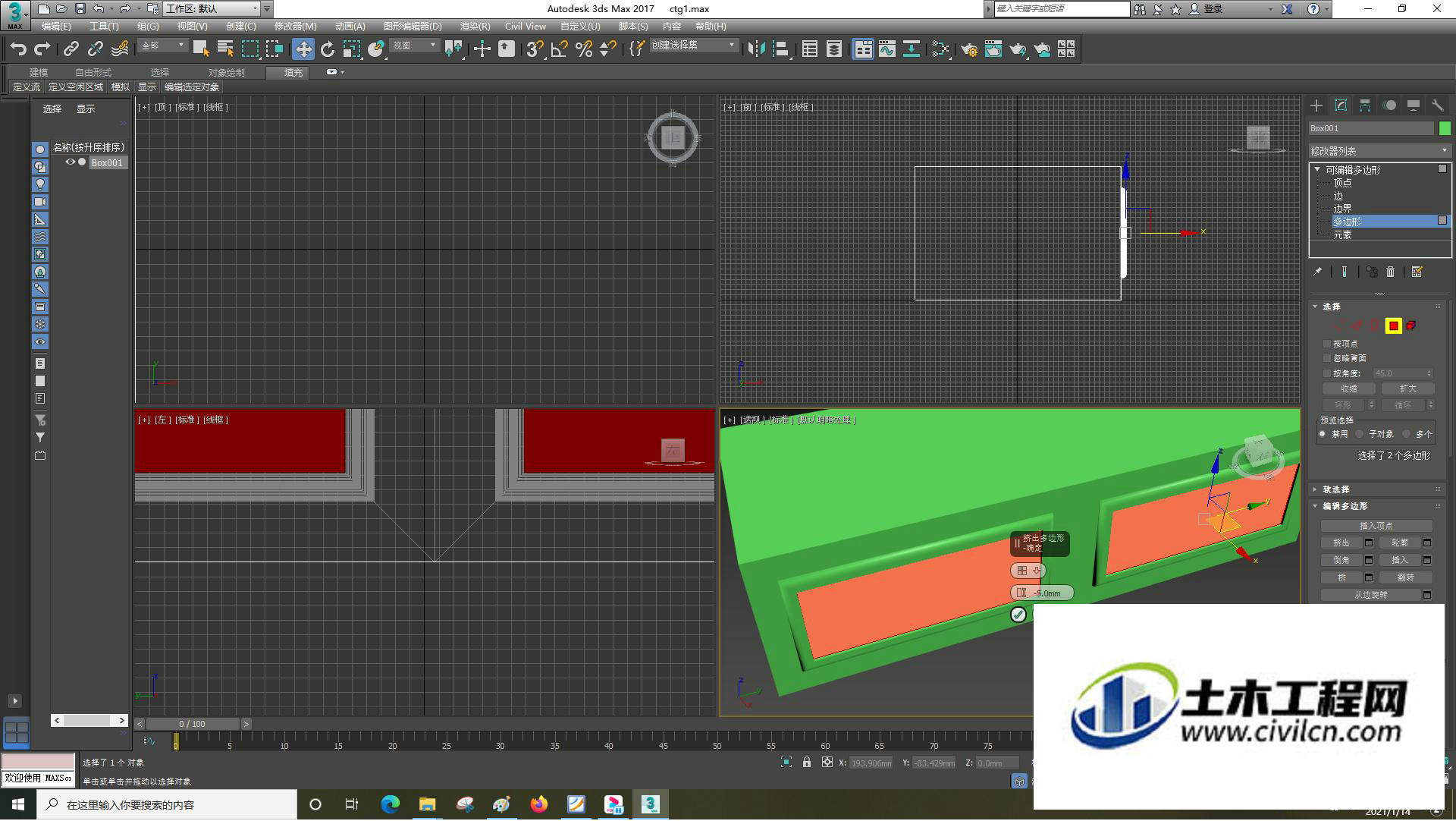
Task: Select the 禁用 preview radio button
Action: point(1323,434)
